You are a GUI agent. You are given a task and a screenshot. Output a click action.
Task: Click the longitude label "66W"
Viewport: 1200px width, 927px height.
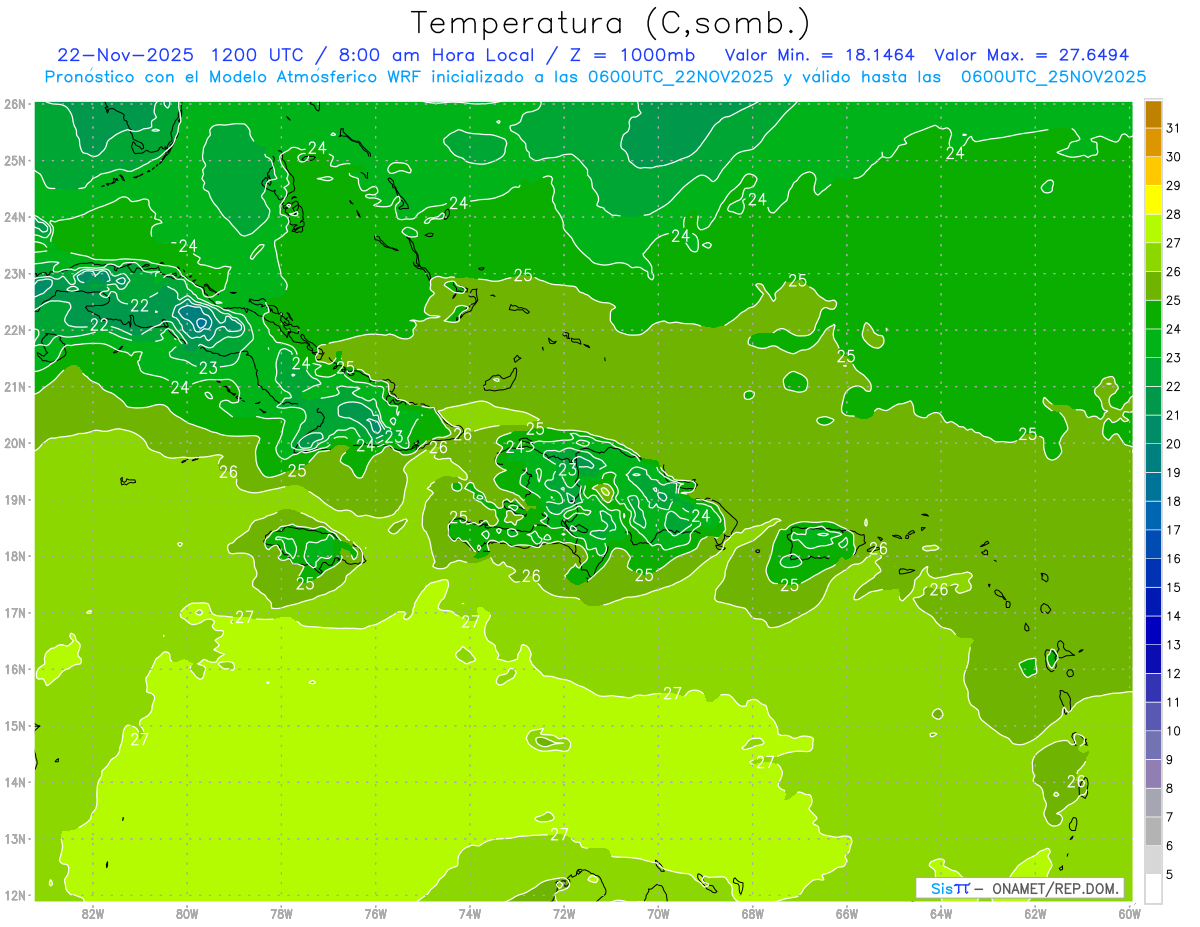click(x=847, y=913)
